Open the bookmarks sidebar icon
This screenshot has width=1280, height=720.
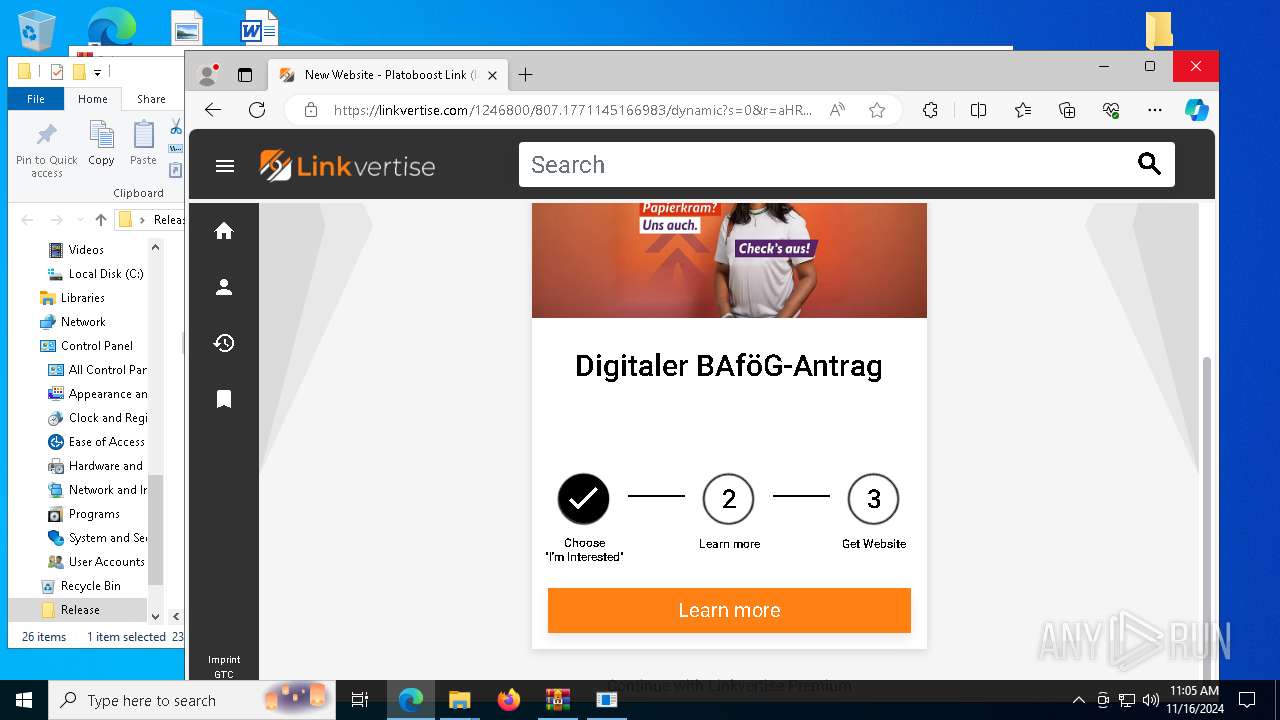224,399
